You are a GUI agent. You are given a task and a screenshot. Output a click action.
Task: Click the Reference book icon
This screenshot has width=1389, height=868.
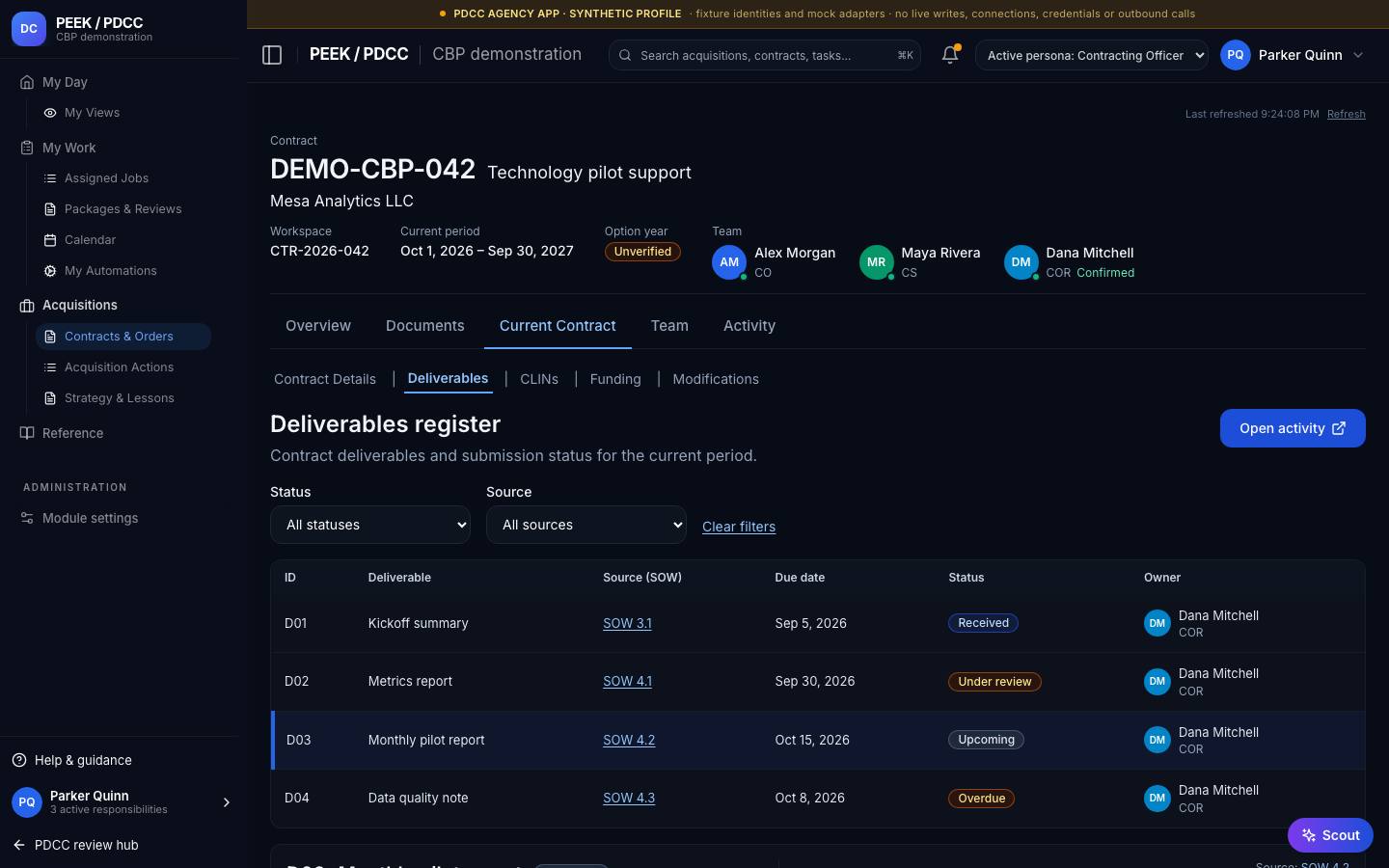pyautogui.click(x=27, y=433)
